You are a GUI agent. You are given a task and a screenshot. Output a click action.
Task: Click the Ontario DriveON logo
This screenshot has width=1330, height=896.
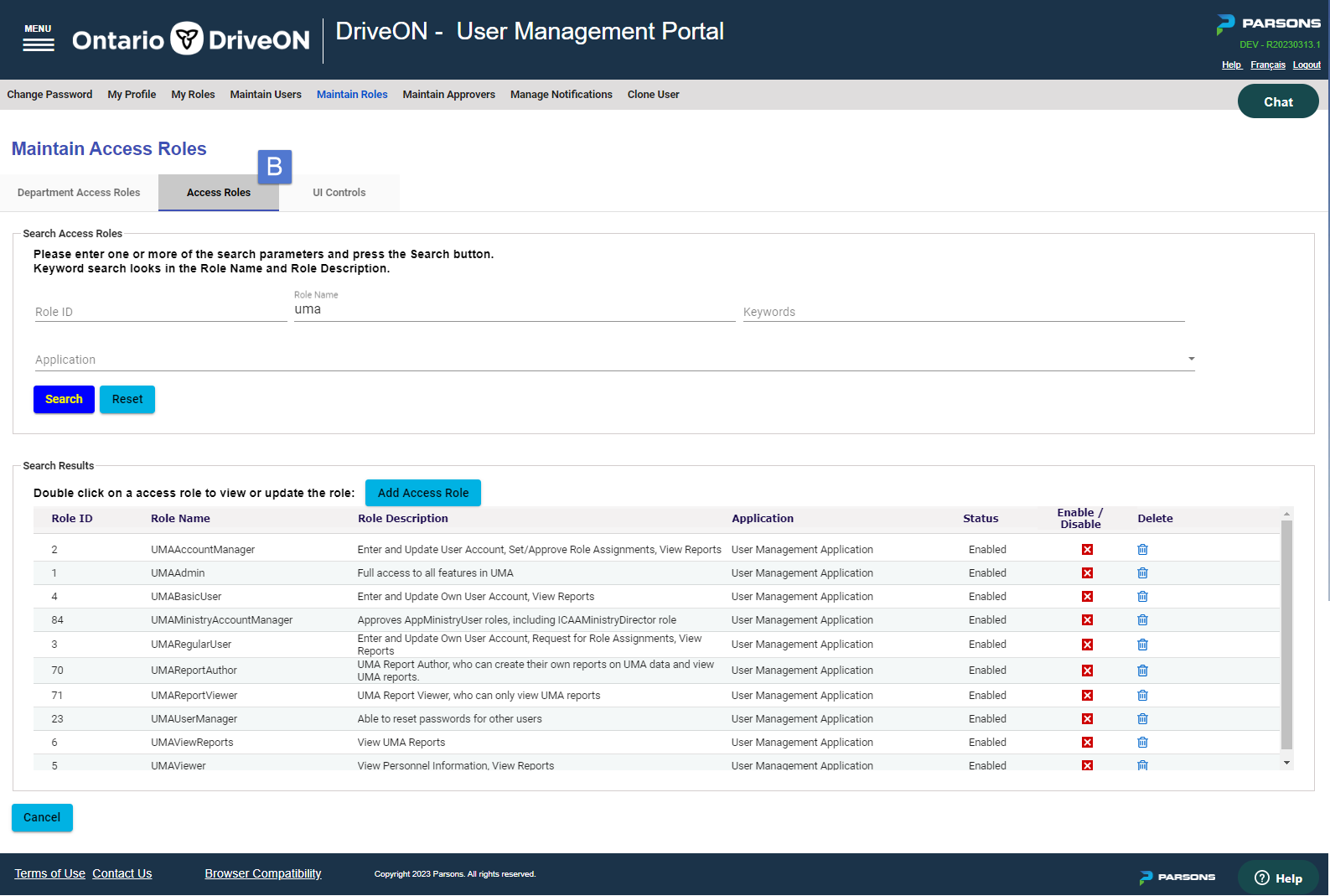tap(191, 39)
